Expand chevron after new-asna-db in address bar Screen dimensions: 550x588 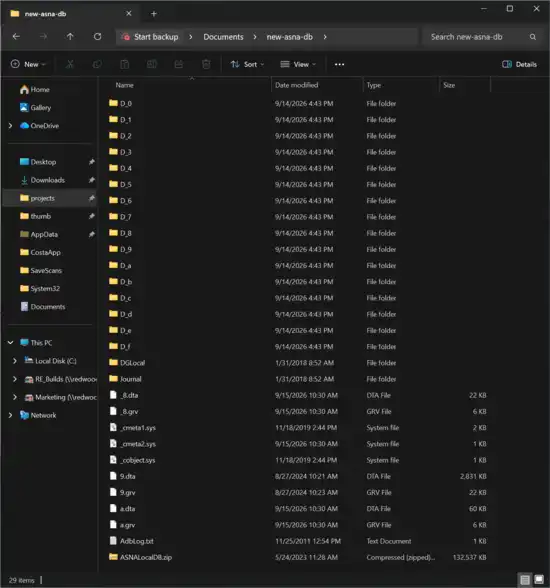(x=325, y=37)
